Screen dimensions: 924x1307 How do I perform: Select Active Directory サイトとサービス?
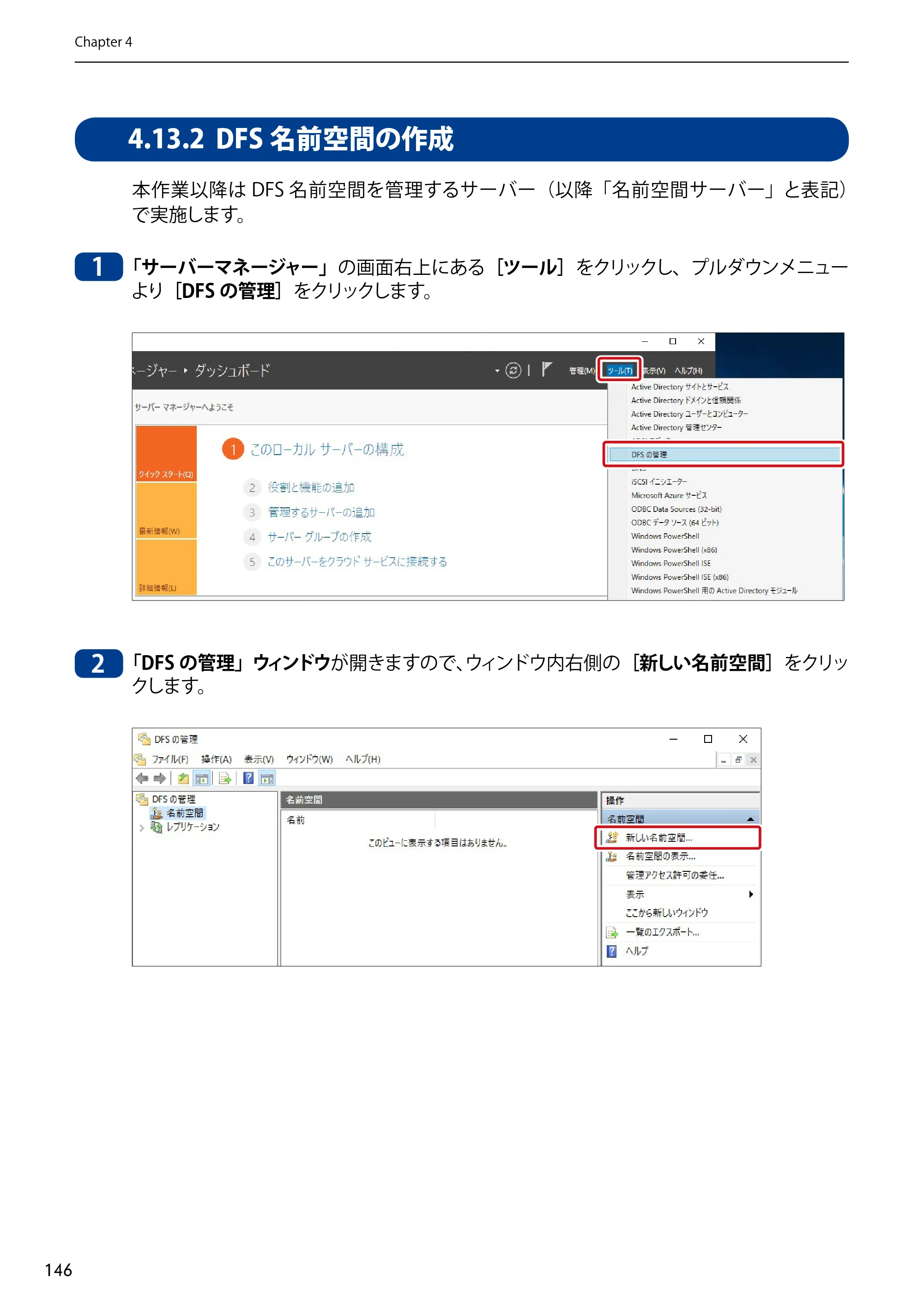coord(679,387)
